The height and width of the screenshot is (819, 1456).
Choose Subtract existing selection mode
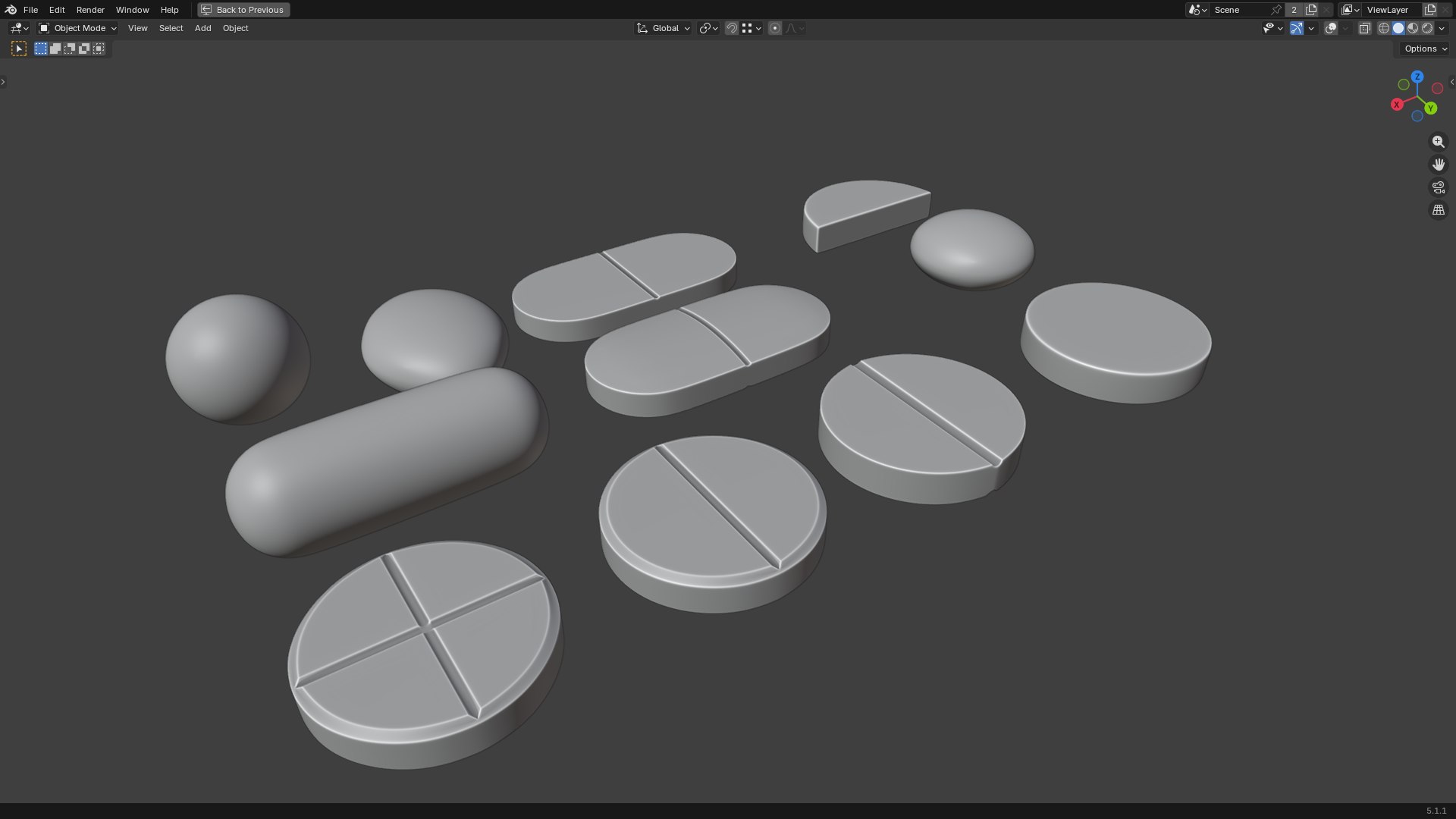[x=70, y=49]
